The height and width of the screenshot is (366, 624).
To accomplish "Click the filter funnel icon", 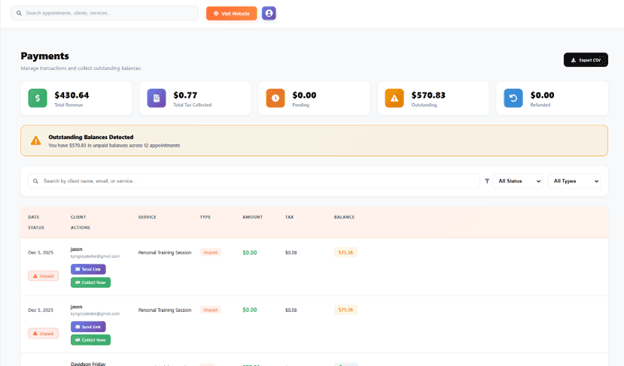I will coord(487,181).
